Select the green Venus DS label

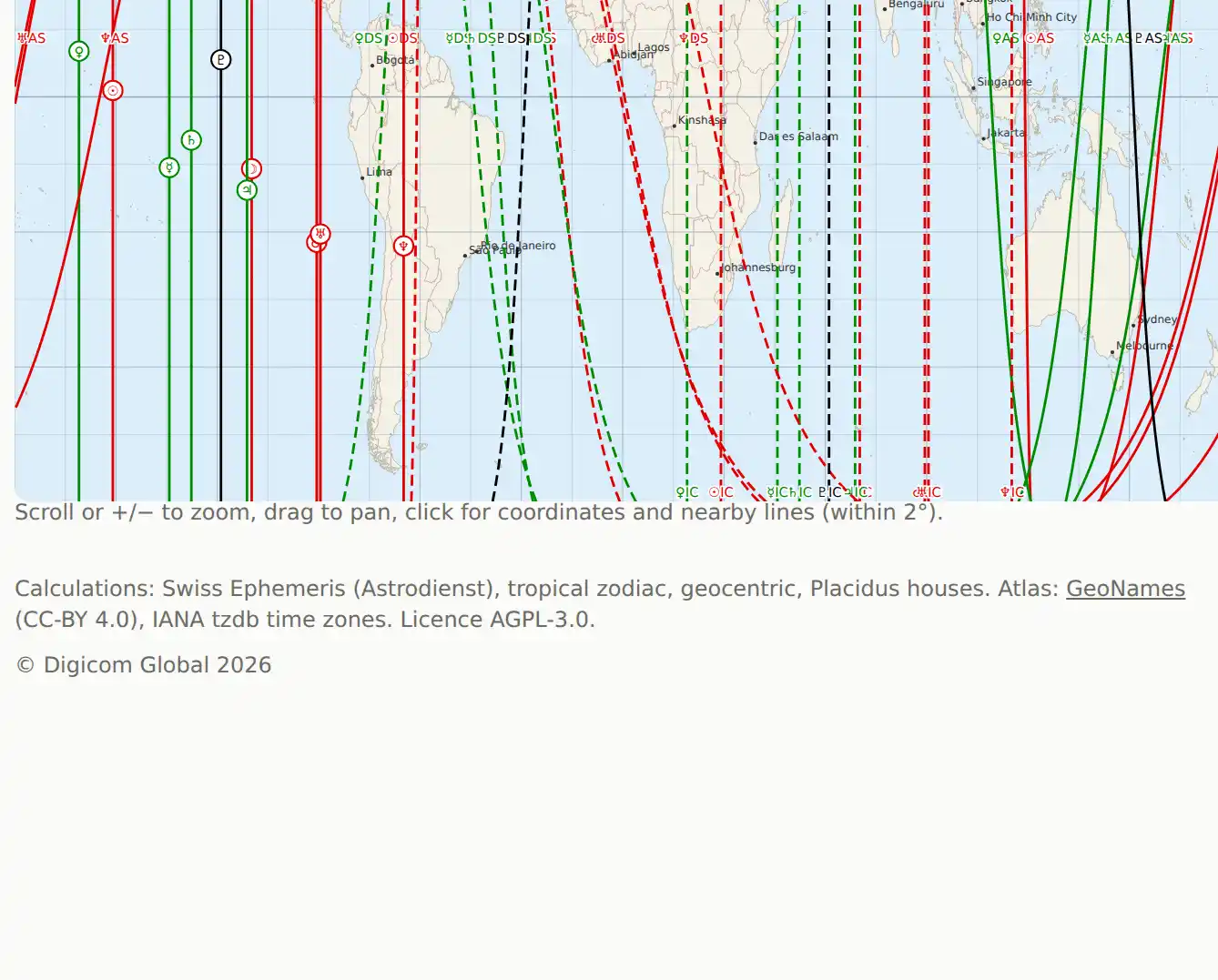[x=369, y=38]
